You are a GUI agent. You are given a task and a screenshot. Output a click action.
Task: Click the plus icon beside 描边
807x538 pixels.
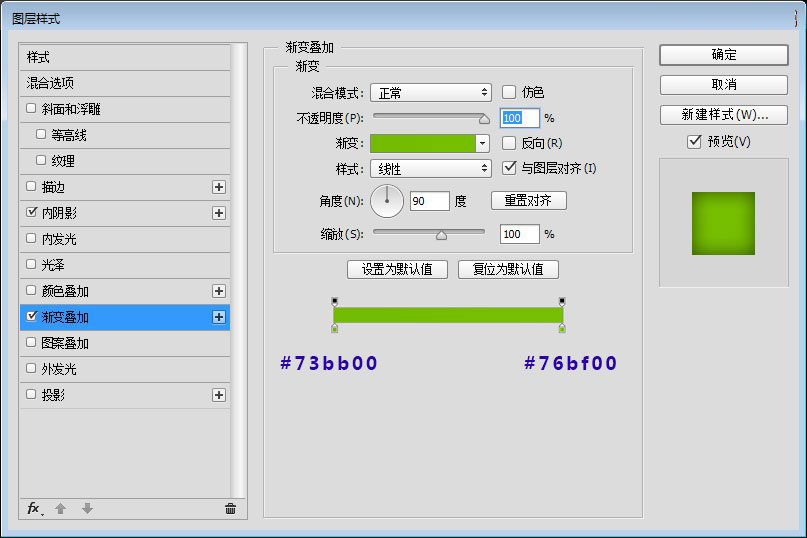tap(219, 187)
